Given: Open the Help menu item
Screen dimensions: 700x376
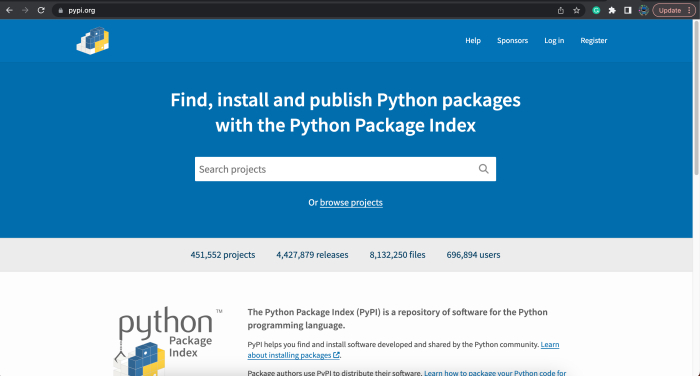Looking at the screenshot, I should coord(473,41).
